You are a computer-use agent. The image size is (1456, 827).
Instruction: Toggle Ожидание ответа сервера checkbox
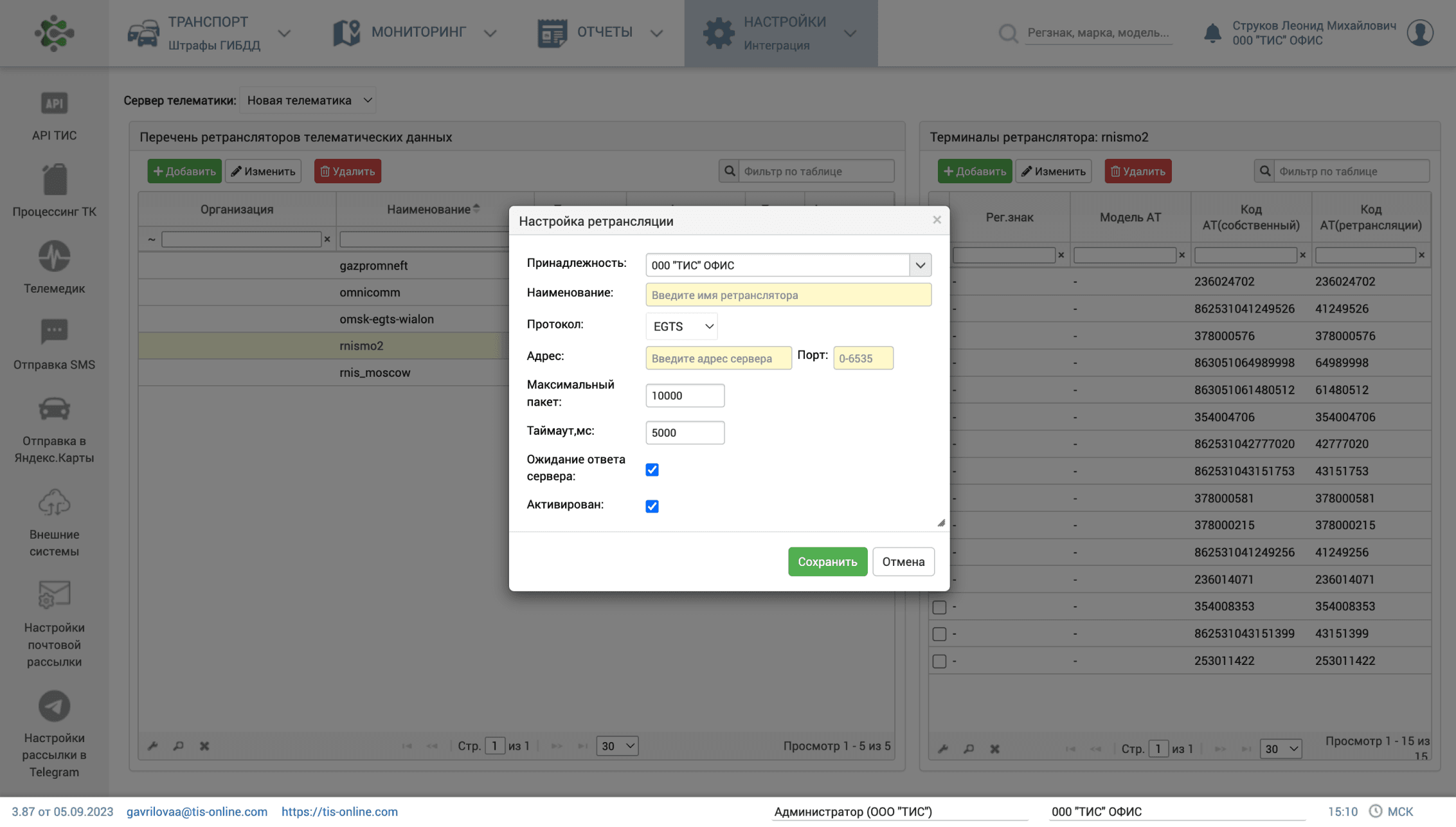[x=652, y=469]
